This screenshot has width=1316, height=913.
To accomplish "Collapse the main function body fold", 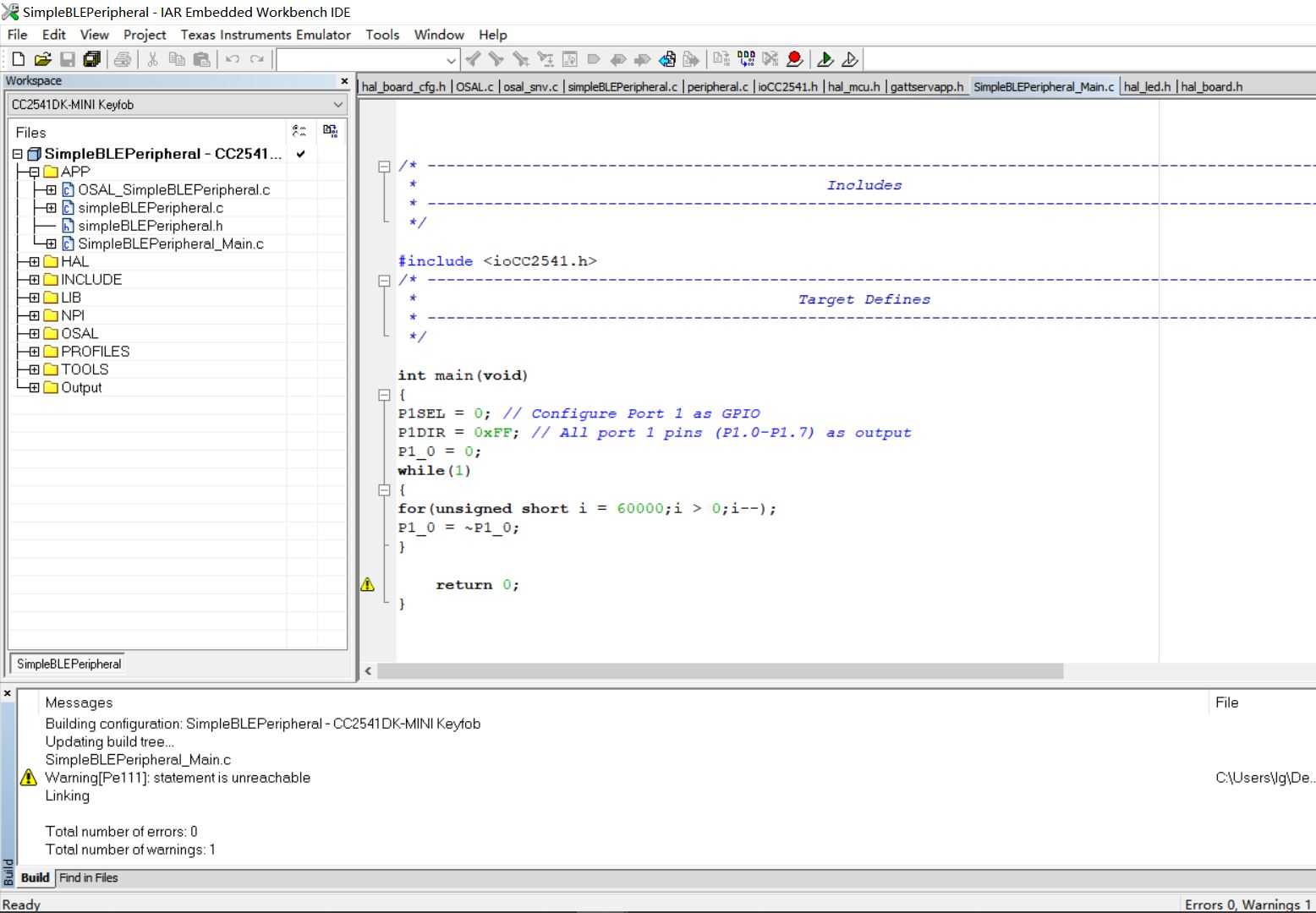I will click(x=384, y=395).
